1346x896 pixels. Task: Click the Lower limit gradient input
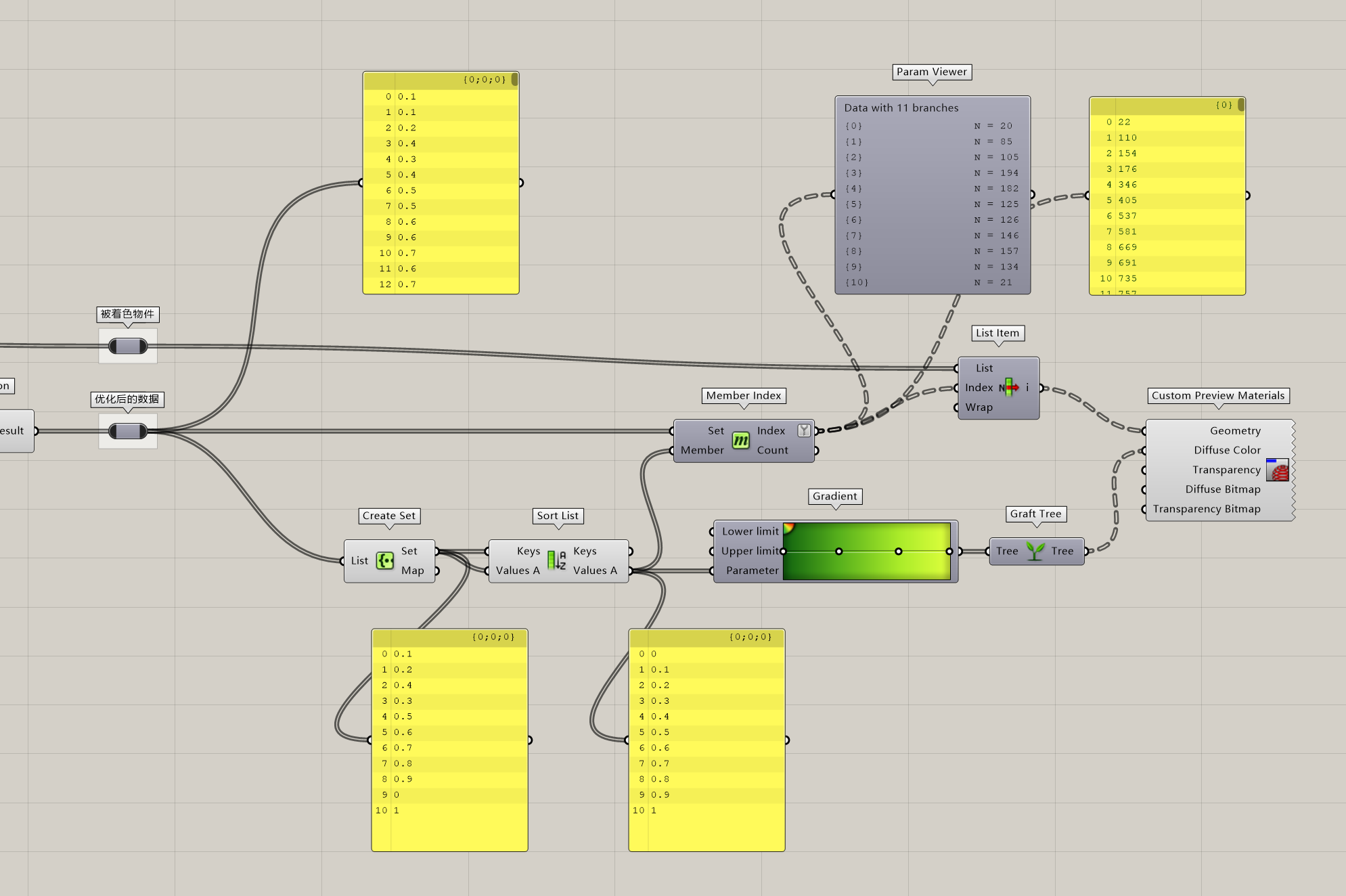(x=750, y=531)
